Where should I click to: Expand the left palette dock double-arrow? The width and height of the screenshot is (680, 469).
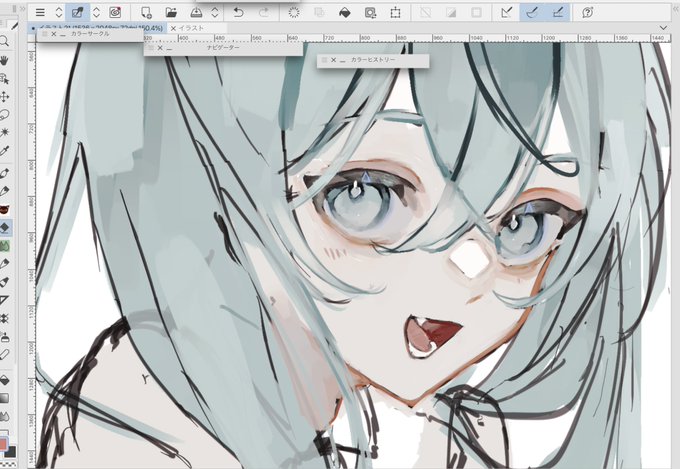click(22, 9)
